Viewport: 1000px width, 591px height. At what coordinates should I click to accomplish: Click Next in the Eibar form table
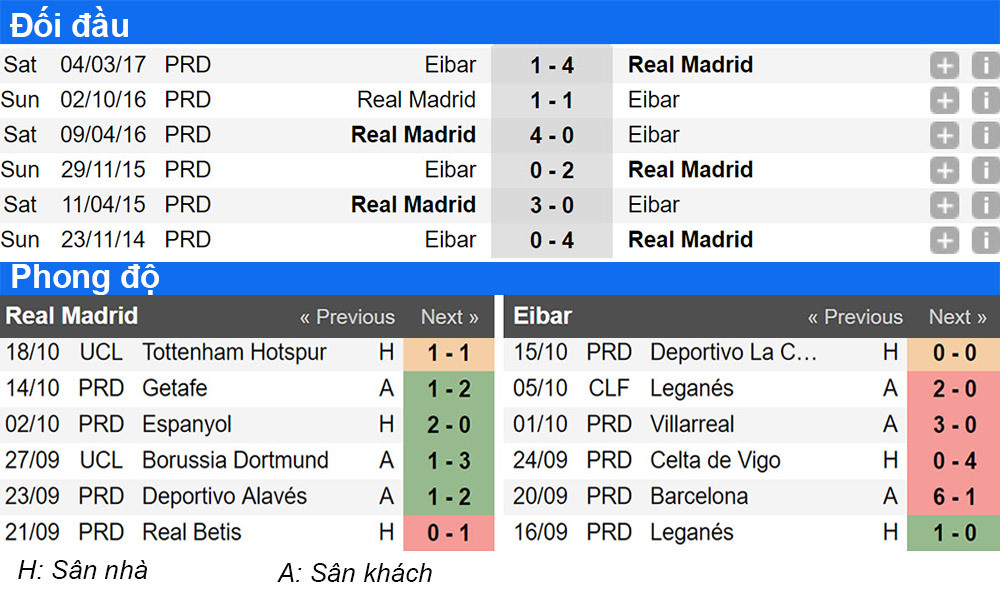click(x=957, y=317)
